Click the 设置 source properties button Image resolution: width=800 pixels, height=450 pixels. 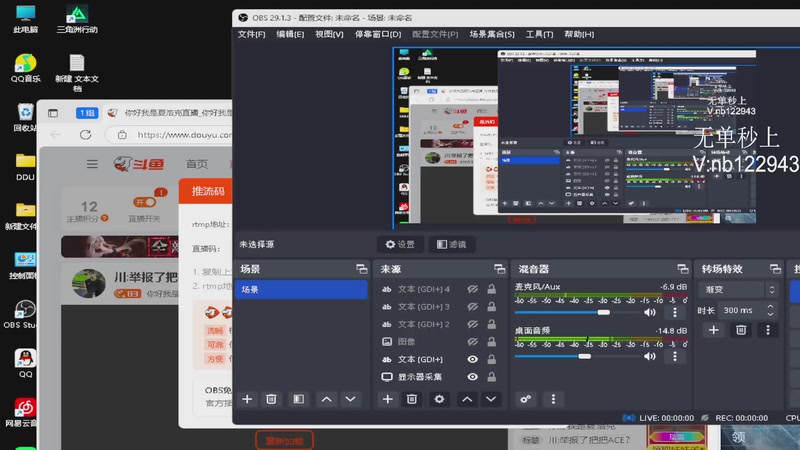coord(400,244)
